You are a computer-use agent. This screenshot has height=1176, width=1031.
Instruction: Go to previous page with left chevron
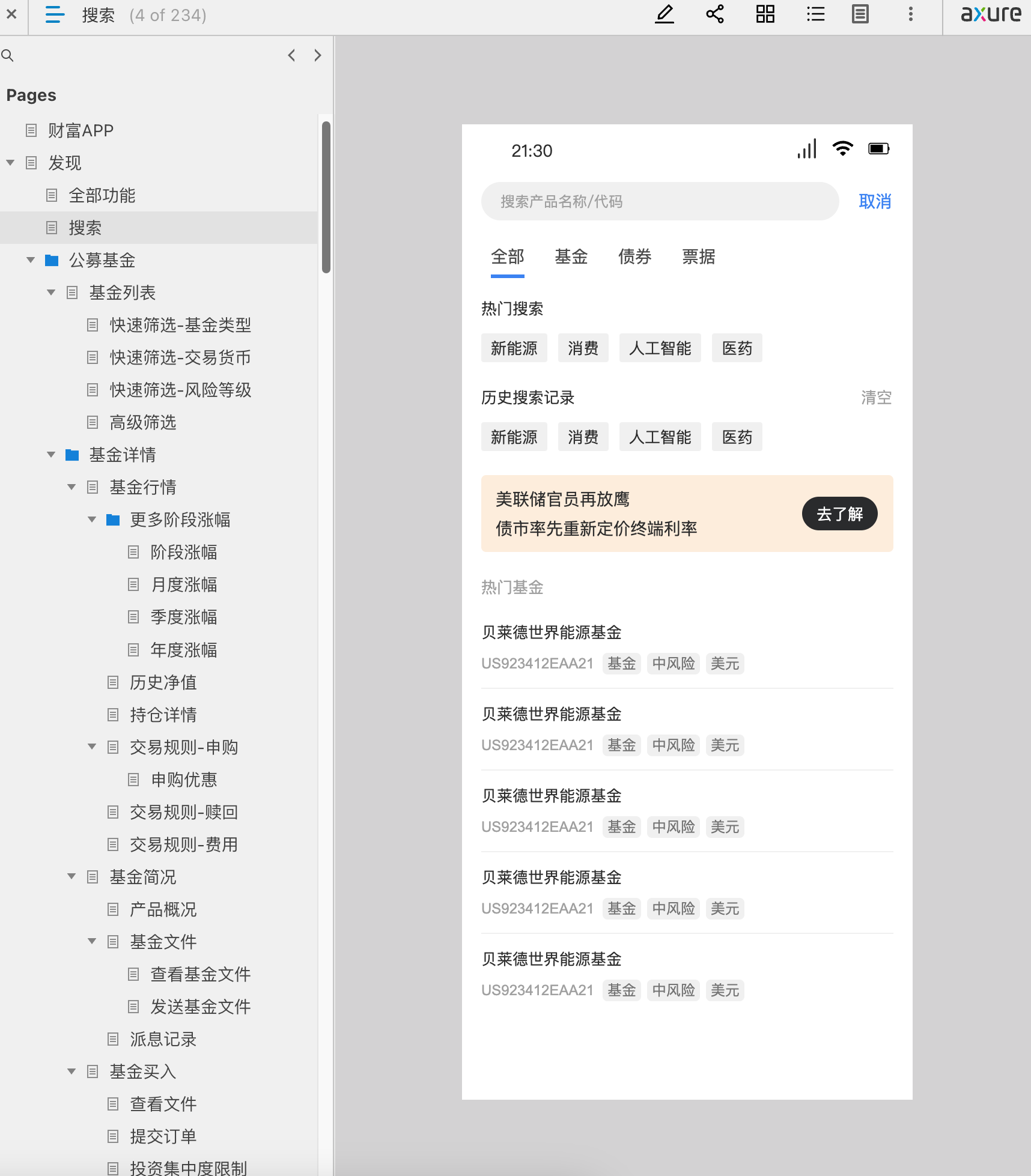pyautogui.click(x=291, y=55)
